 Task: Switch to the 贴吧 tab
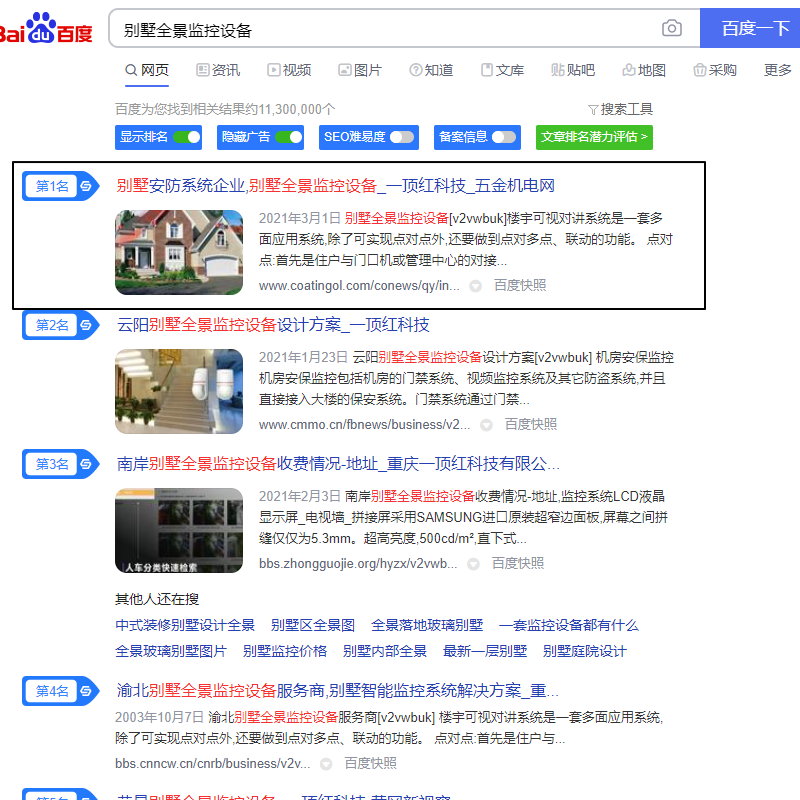coord(573,70)
